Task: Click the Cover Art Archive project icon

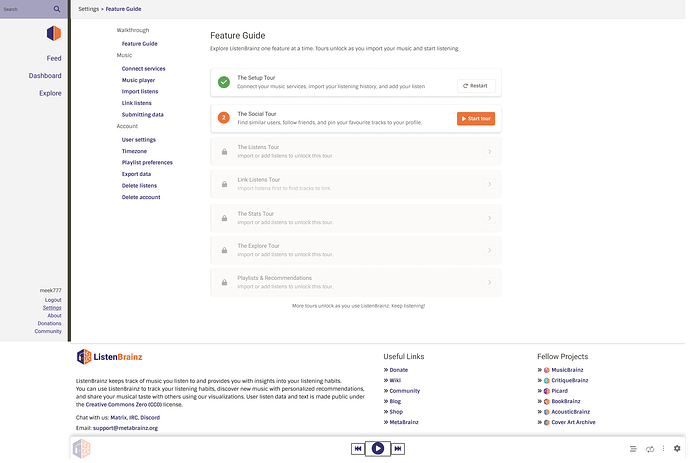Action: pyautogui.click(x=547, y=423)
